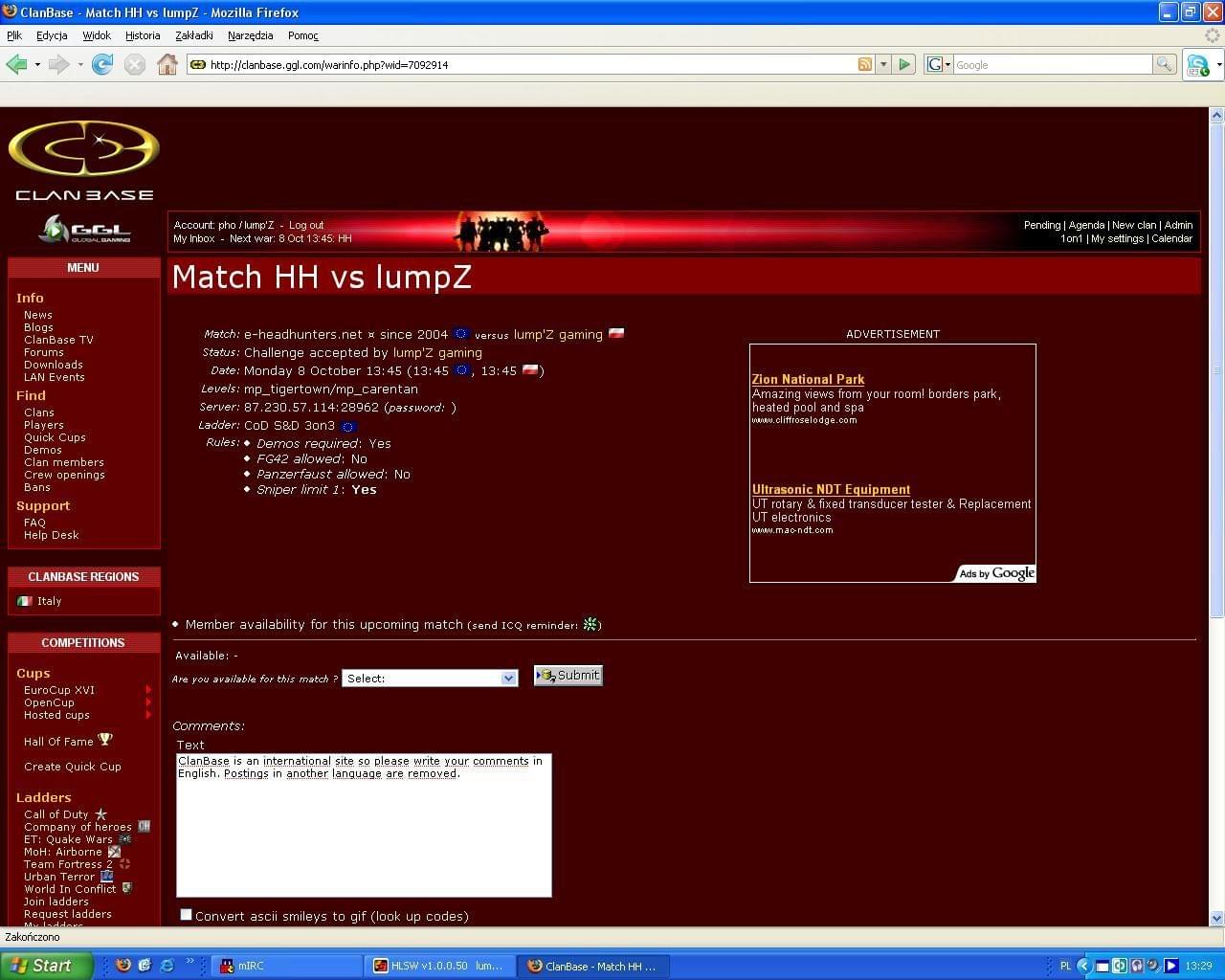This screenshot has width=1225, height=980.
Task: Click the Firefox reload page icon
Action: (102, 64)
